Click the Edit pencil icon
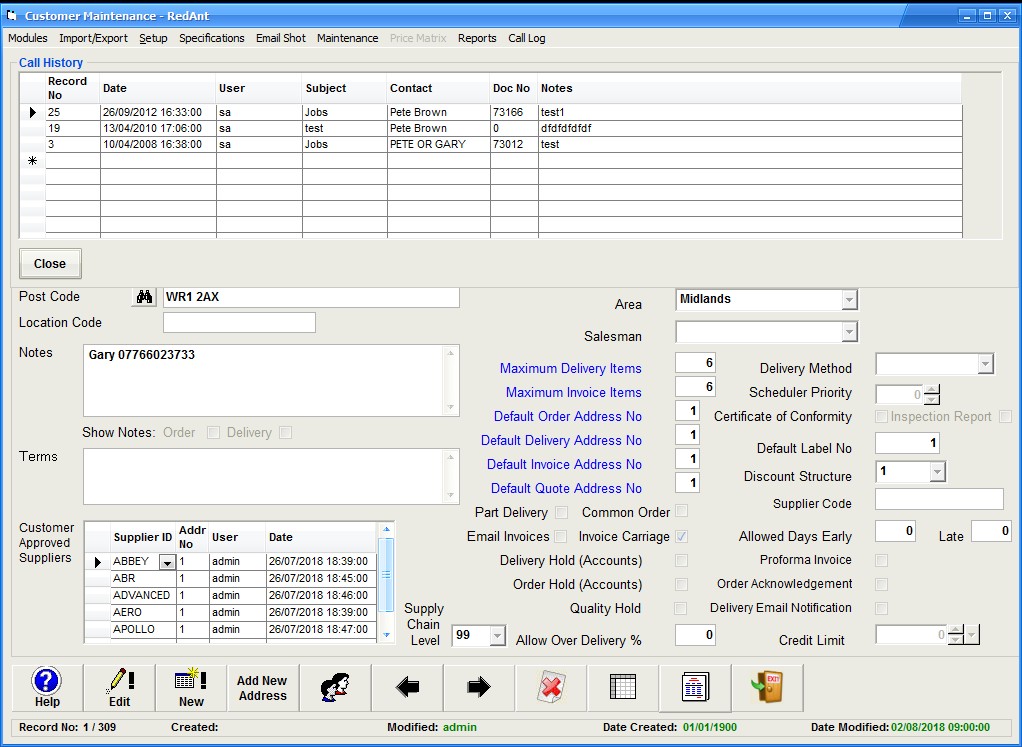 (x=119, y=688)
